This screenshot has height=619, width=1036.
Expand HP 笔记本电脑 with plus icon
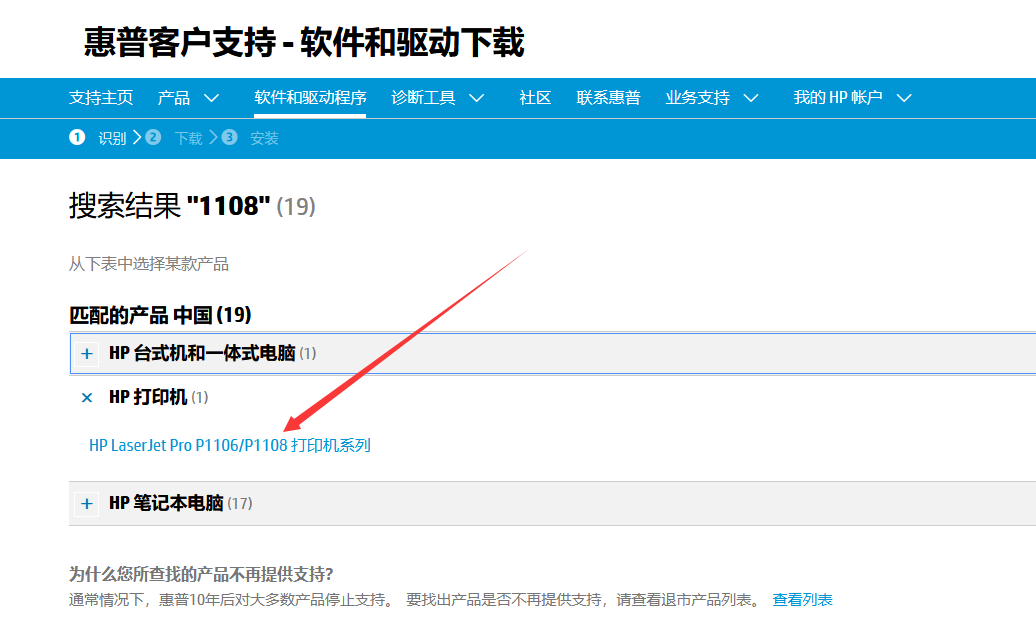pos(87,504)
